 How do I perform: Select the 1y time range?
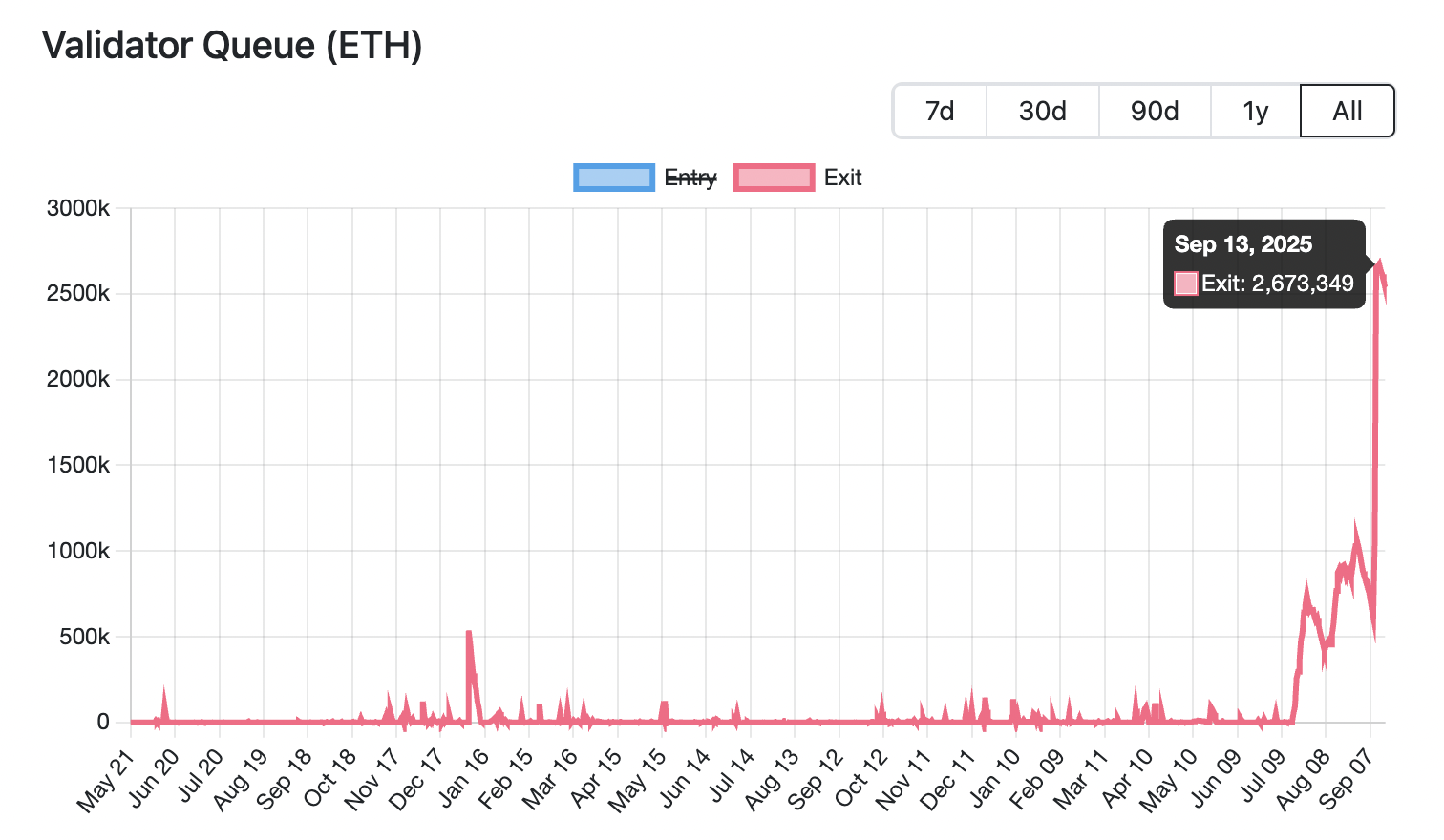click(1255, 111)
